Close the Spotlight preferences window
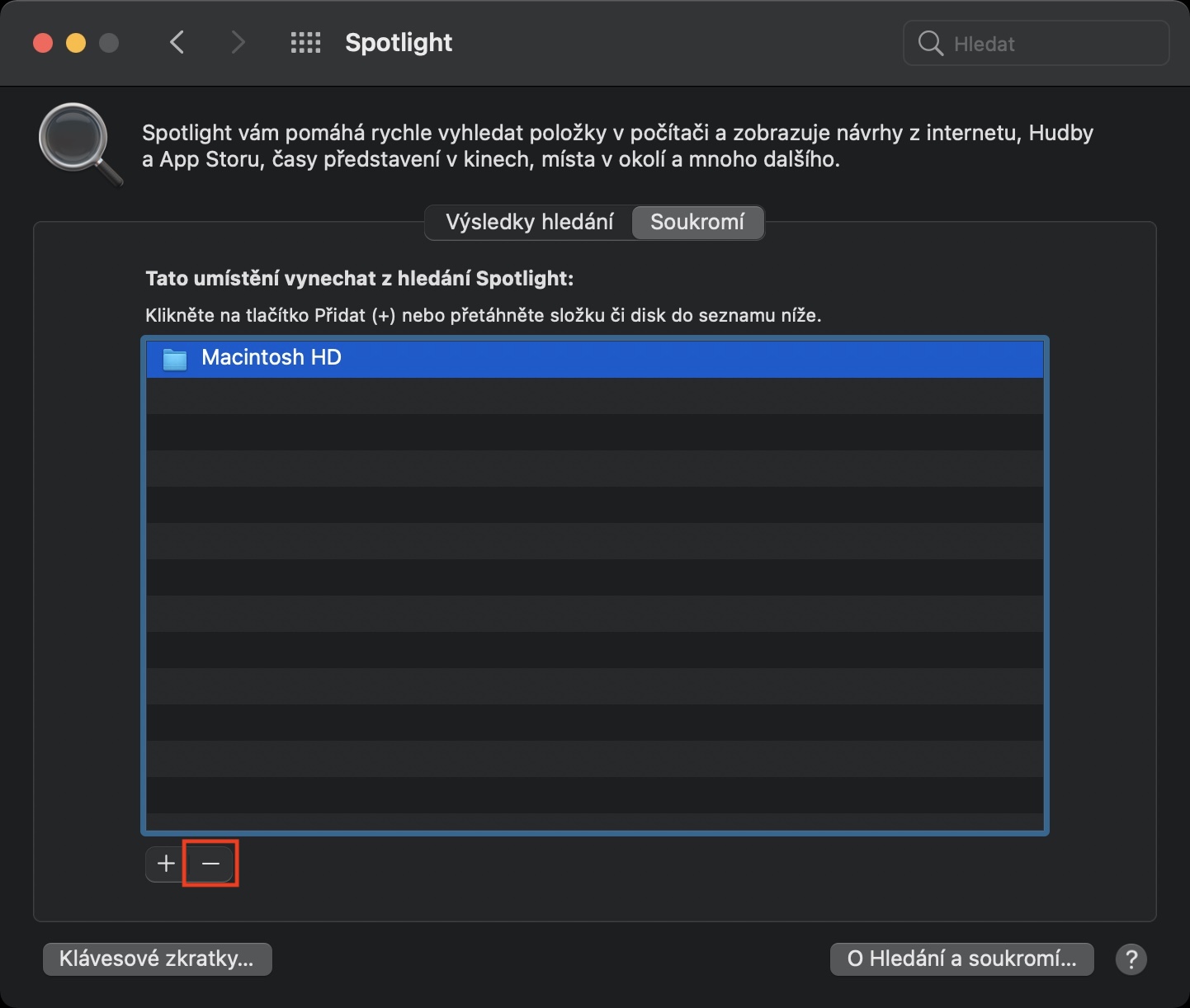 tap(43, 43)
